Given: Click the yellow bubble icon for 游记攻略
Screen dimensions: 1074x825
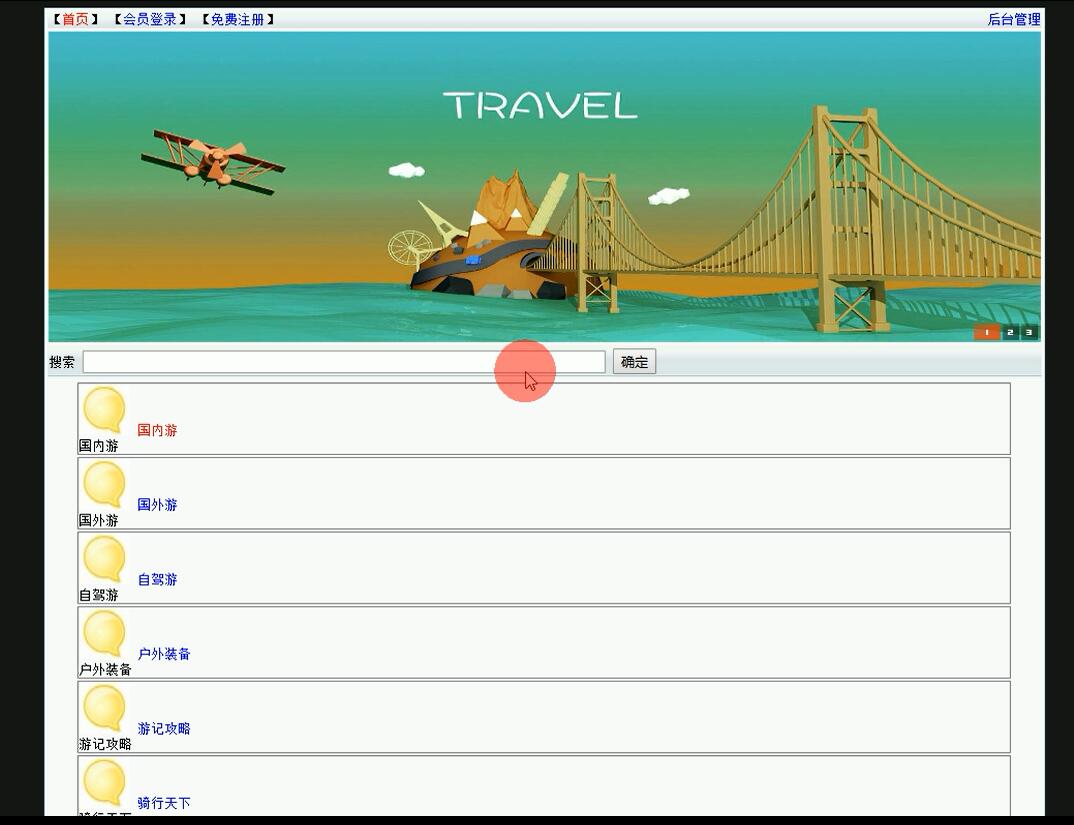Looking at the screenshot, I should pyautogui.click(x=104, y=710).
